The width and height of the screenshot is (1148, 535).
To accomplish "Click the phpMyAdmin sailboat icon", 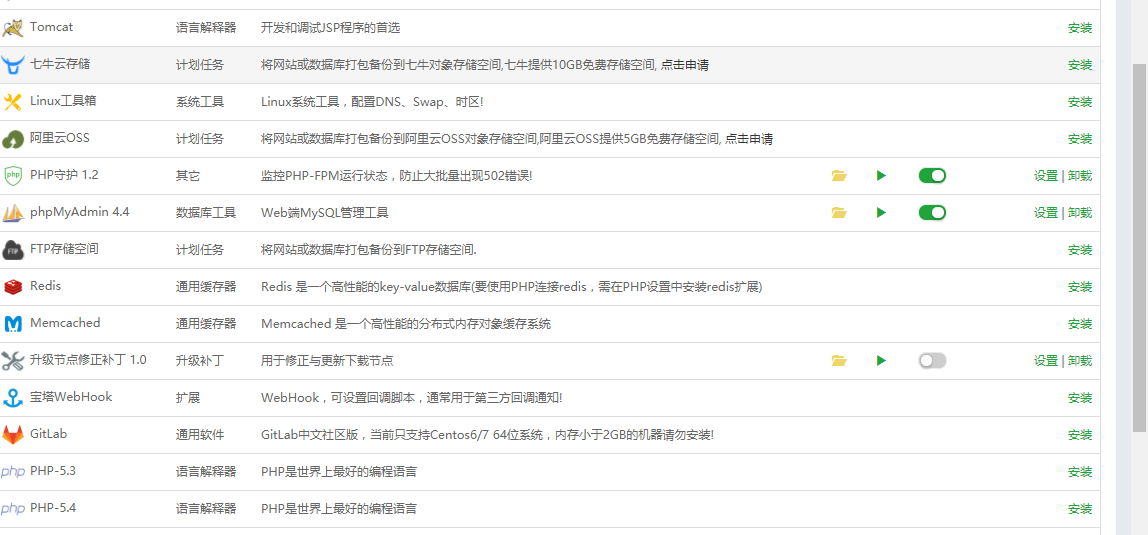I will click(12, 213).
